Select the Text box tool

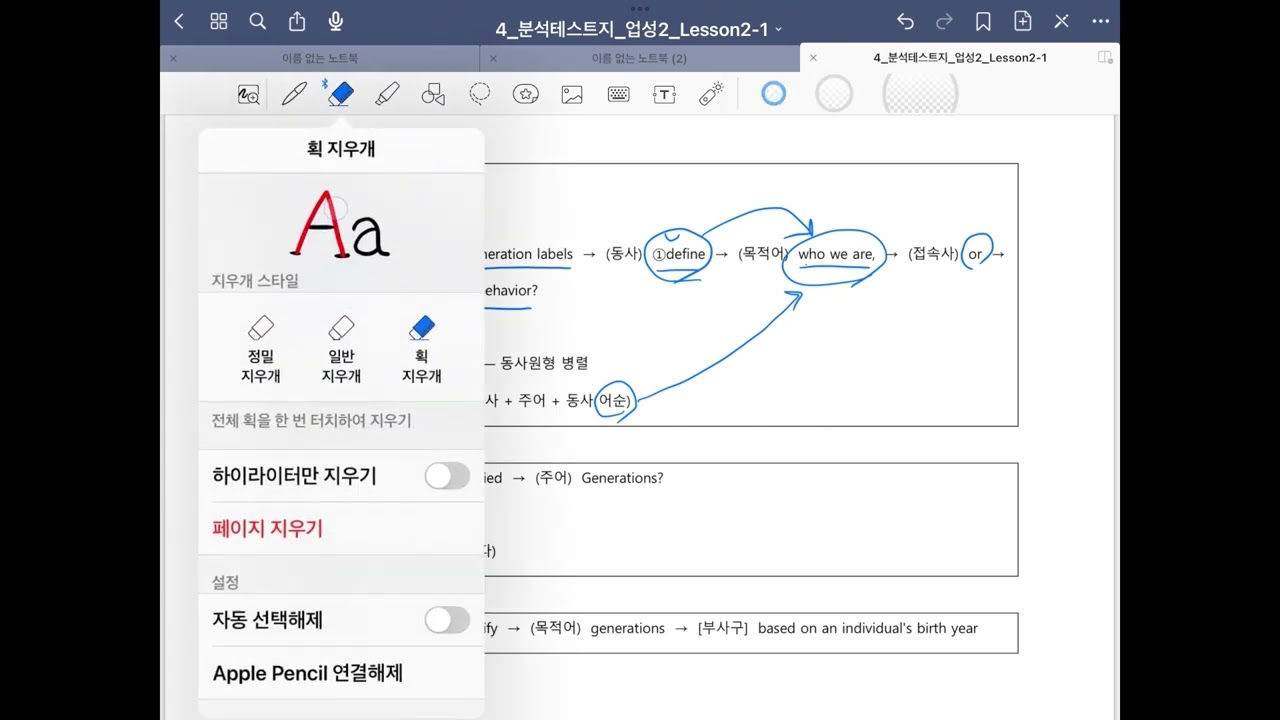pyautogui.click(x=664, y=95)
